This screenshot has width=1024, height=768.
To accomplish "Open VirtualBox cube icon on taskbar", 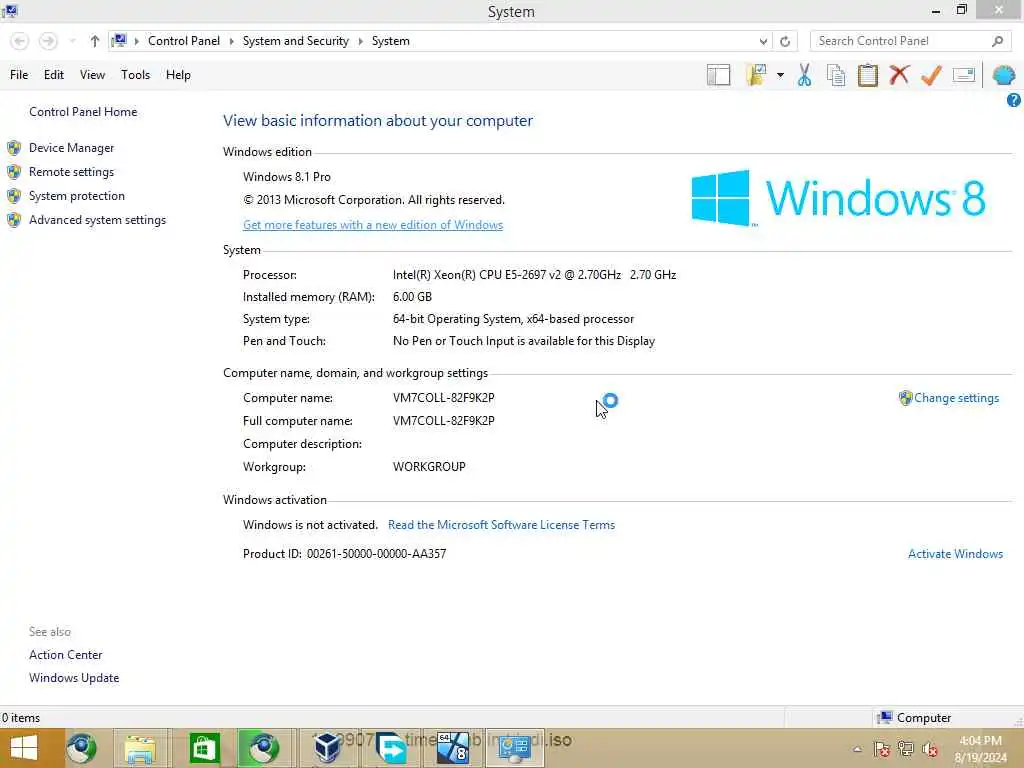I will point(327,748).
